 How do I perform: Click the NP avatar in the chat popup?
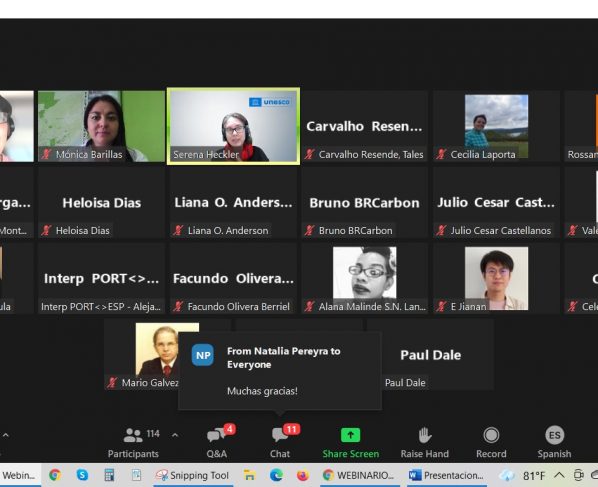(x=203, y=355)
